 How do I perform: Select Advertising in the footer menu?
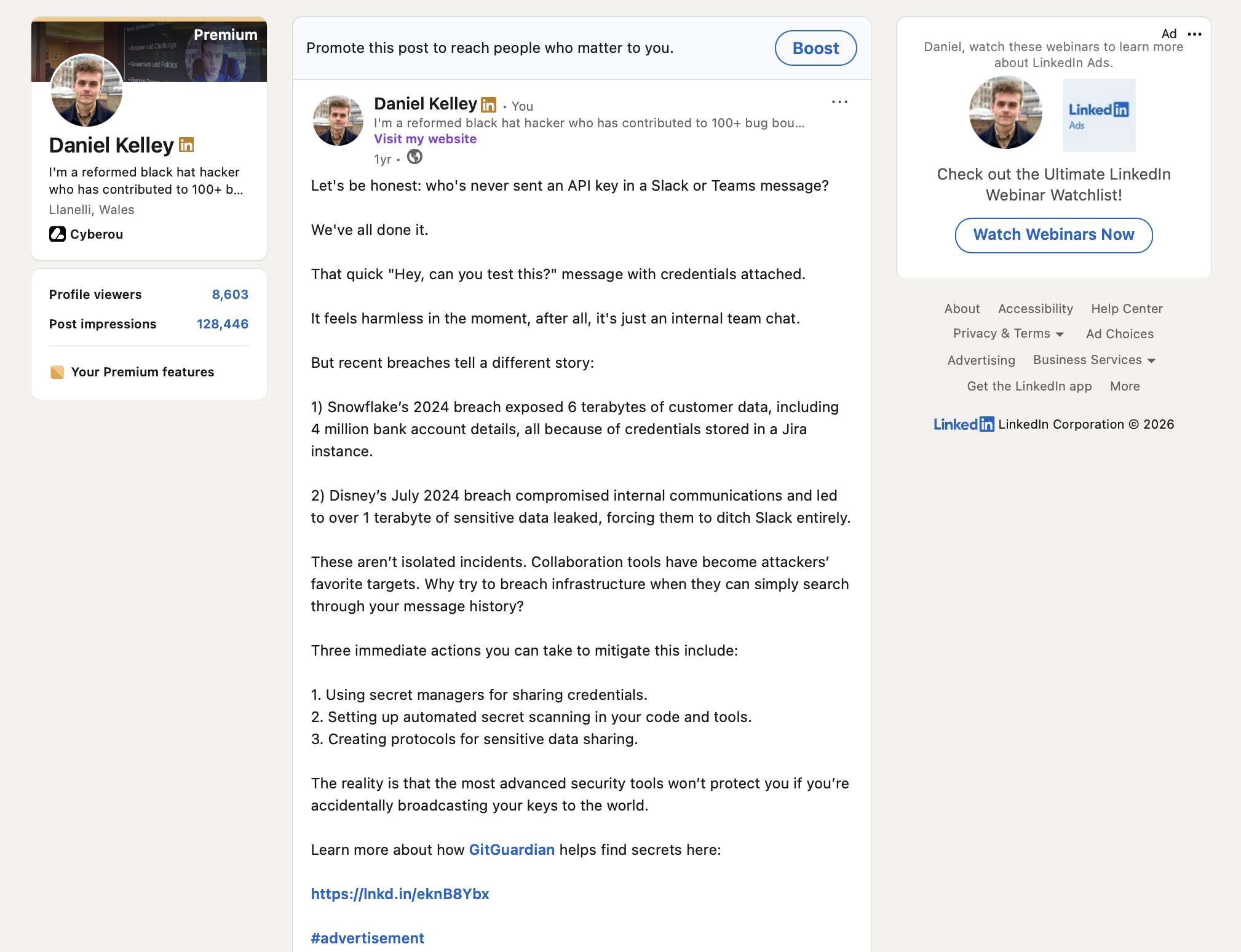tap(981, 360)
